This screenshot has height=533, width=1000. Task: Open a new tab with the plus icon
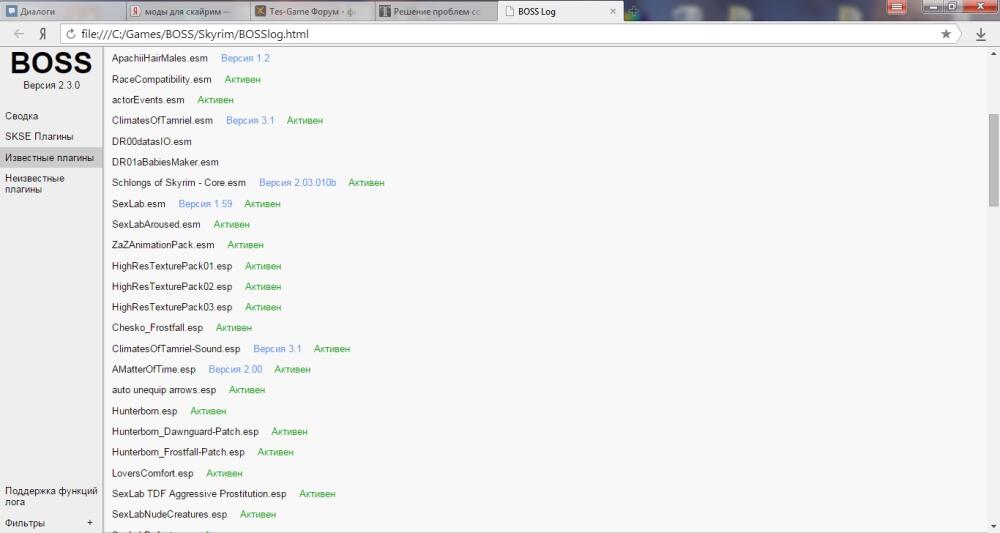632,11
